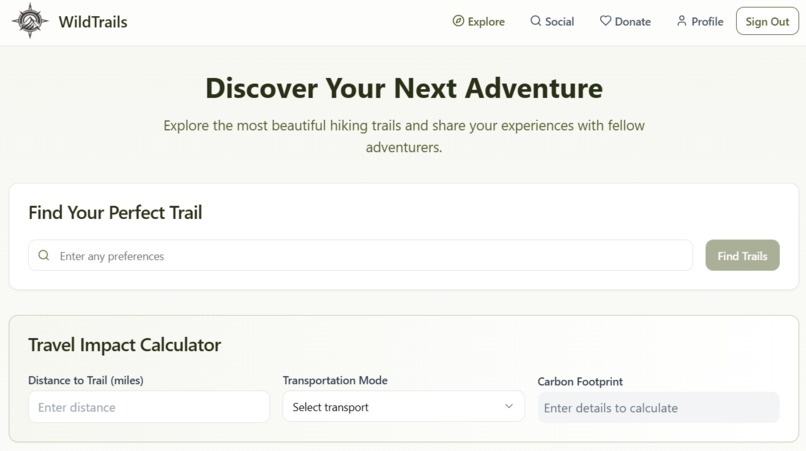Click the Discover Your Next Adventure heading
The width and height of the screenshot is (806, 451).
coord(404,88)
